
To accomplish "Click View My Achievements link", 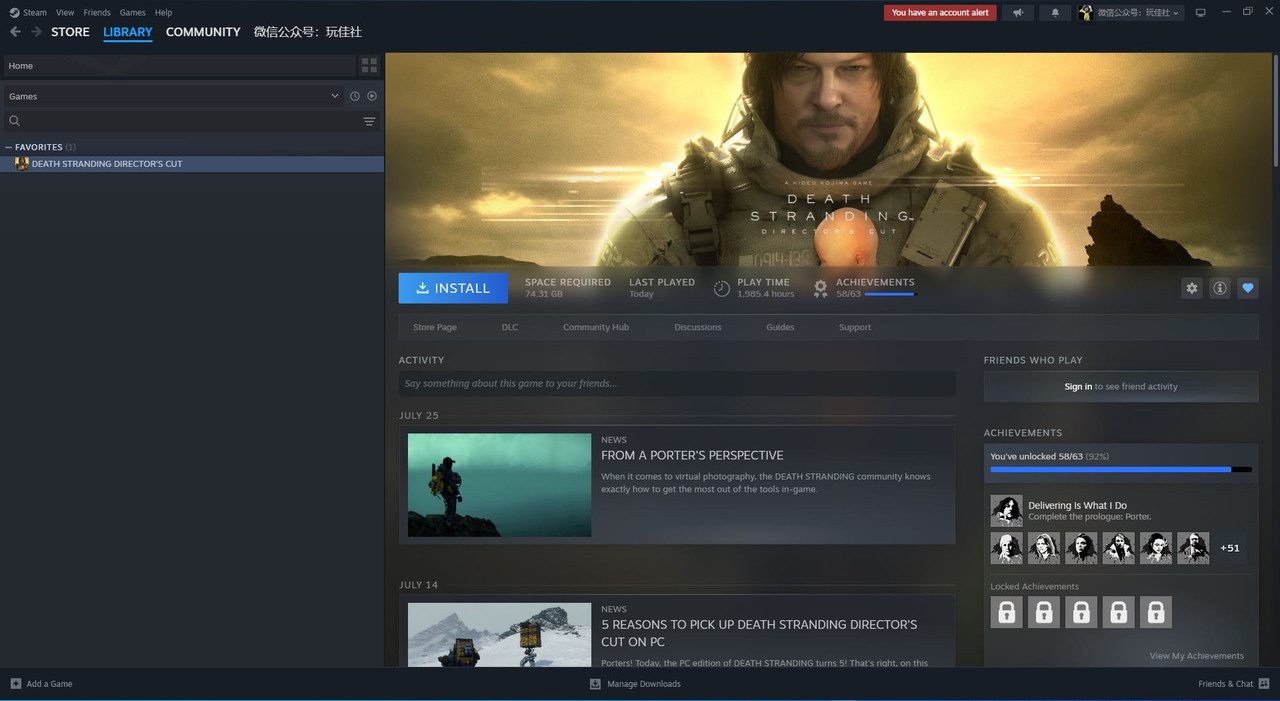I will click(x=1197, y=656).
